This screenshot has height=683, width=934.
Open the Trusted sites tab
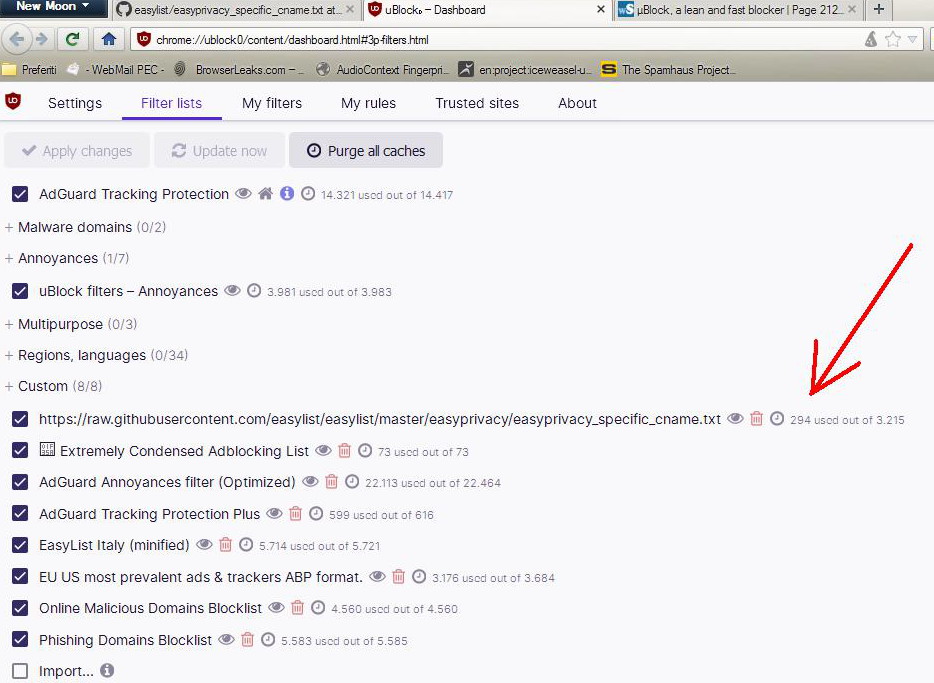[477, 103]
